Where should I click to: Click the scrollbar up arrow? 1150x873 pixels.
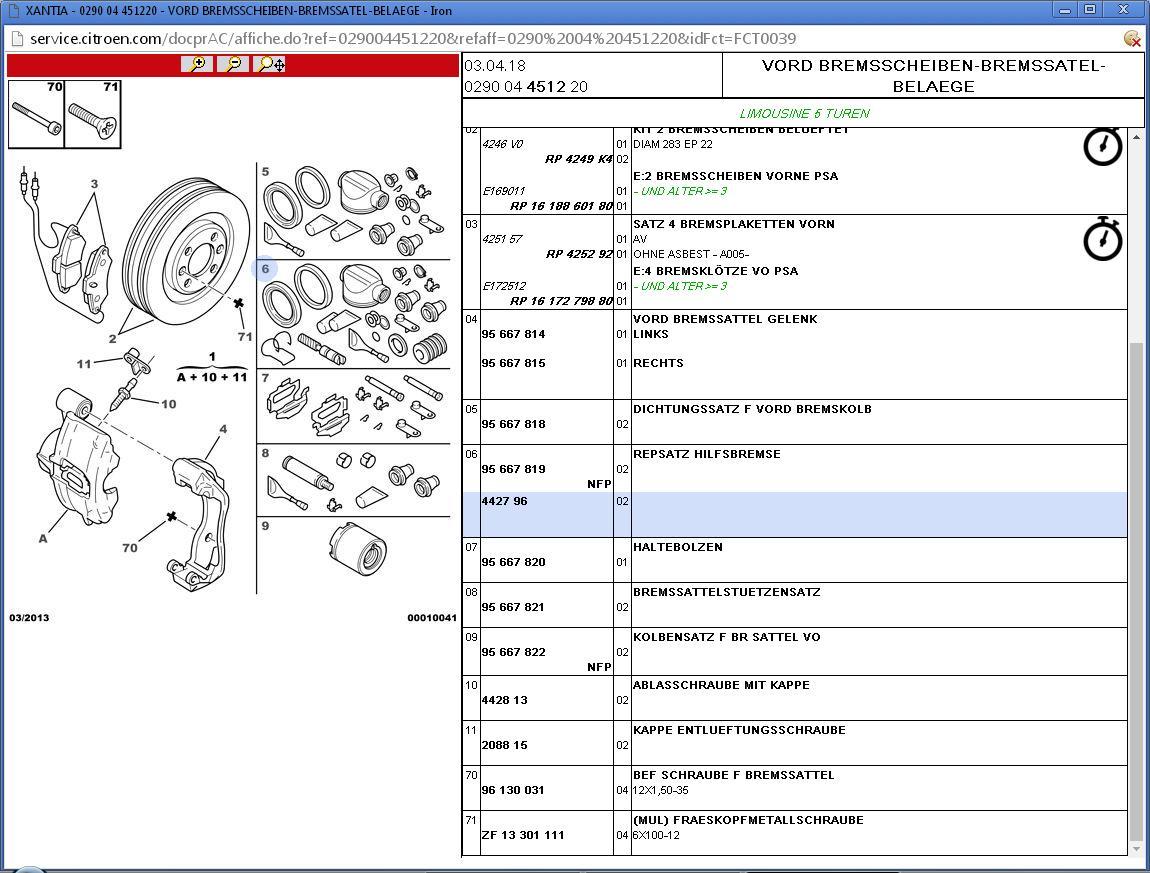point(1136,136)
